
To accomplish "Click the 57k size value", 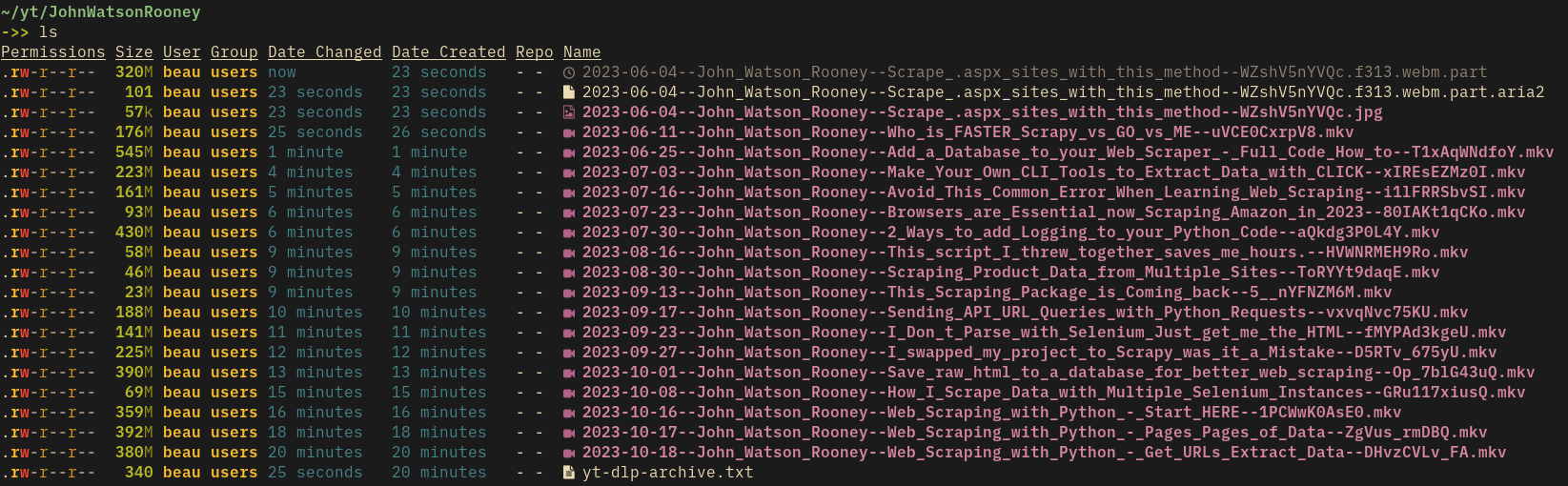I will coord(139,112).
